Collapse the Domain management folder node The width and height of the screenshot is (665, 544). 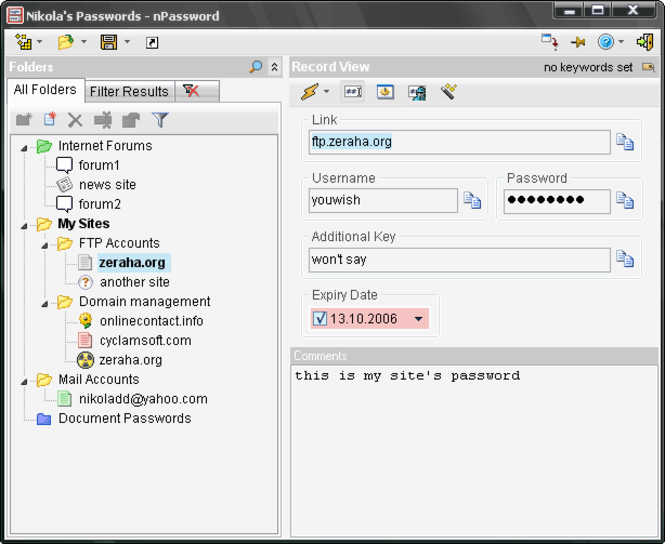coord(45,302)
